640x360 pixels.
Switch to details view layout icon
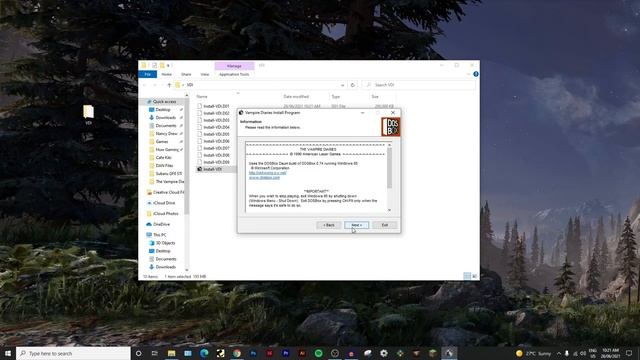click(x=467, y=276)
